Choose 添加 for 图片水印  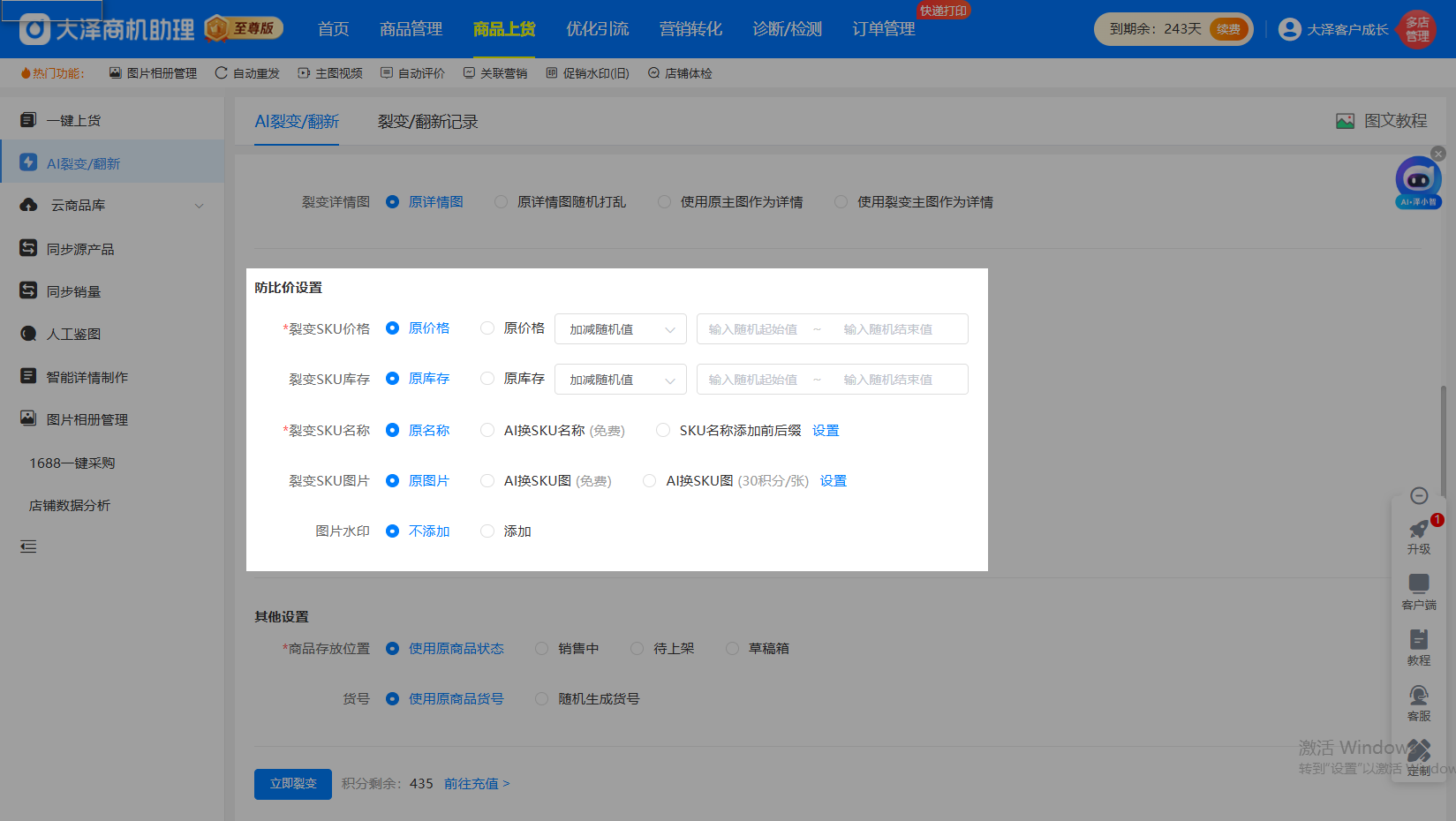(x=487, y=531)
